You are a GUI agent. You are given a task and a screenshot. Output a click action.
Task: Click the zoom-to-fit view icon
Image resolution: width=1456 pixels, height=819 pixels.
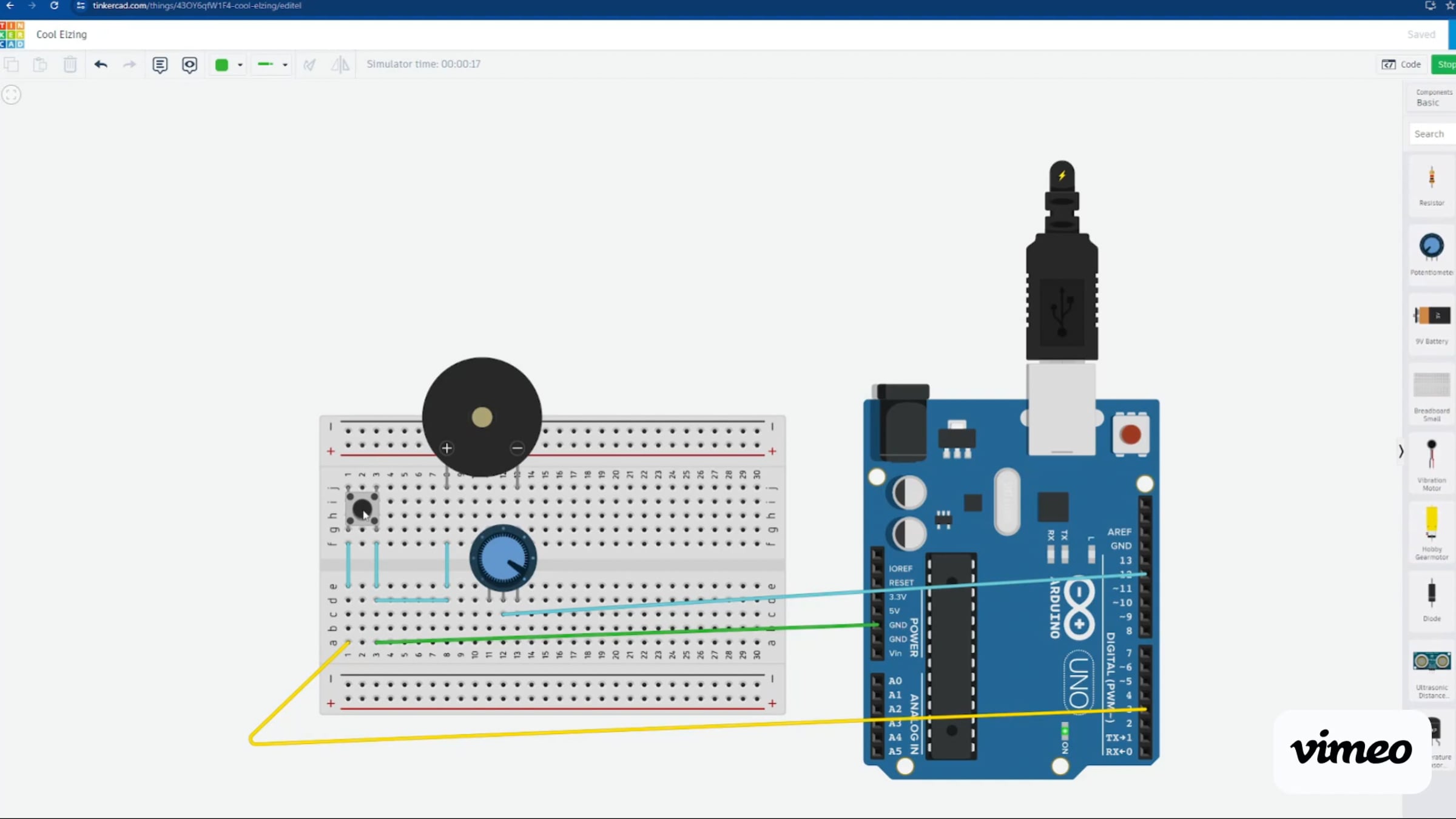(x=12, y=95)
